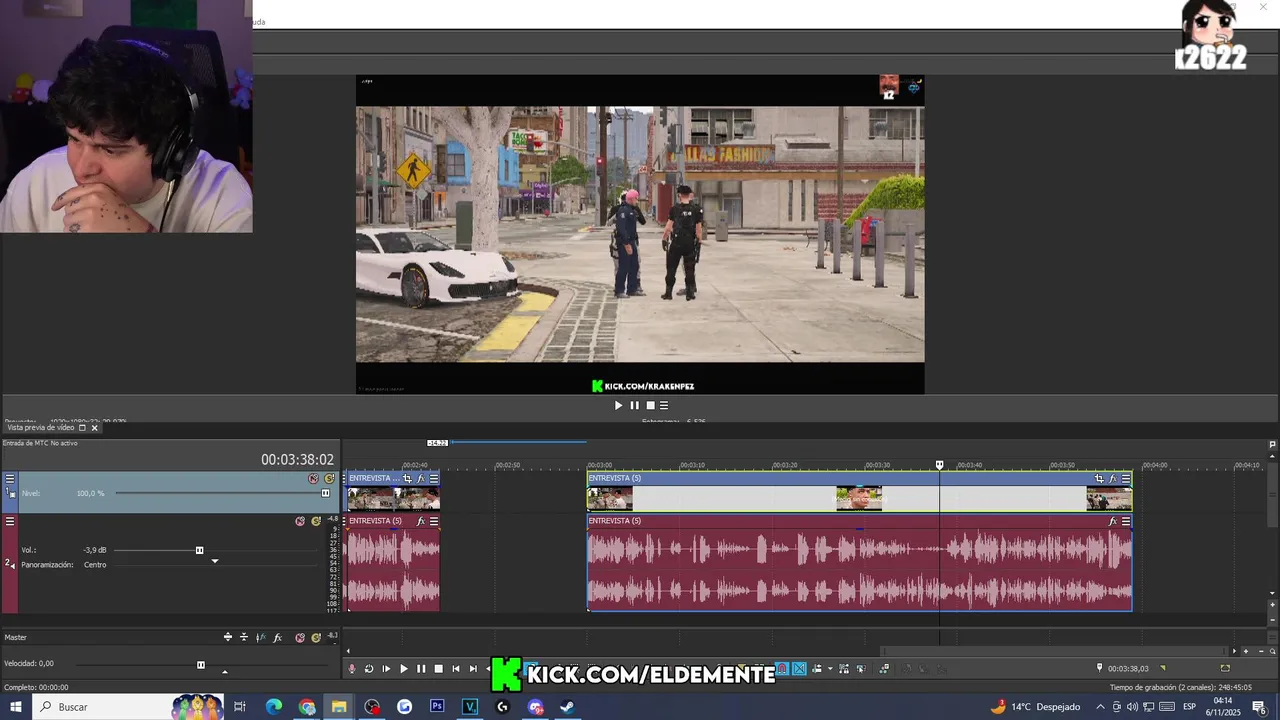The image size is (1280, 720).
Task: Adjust video track Nivel opacity slider
Action: (325, 493)
